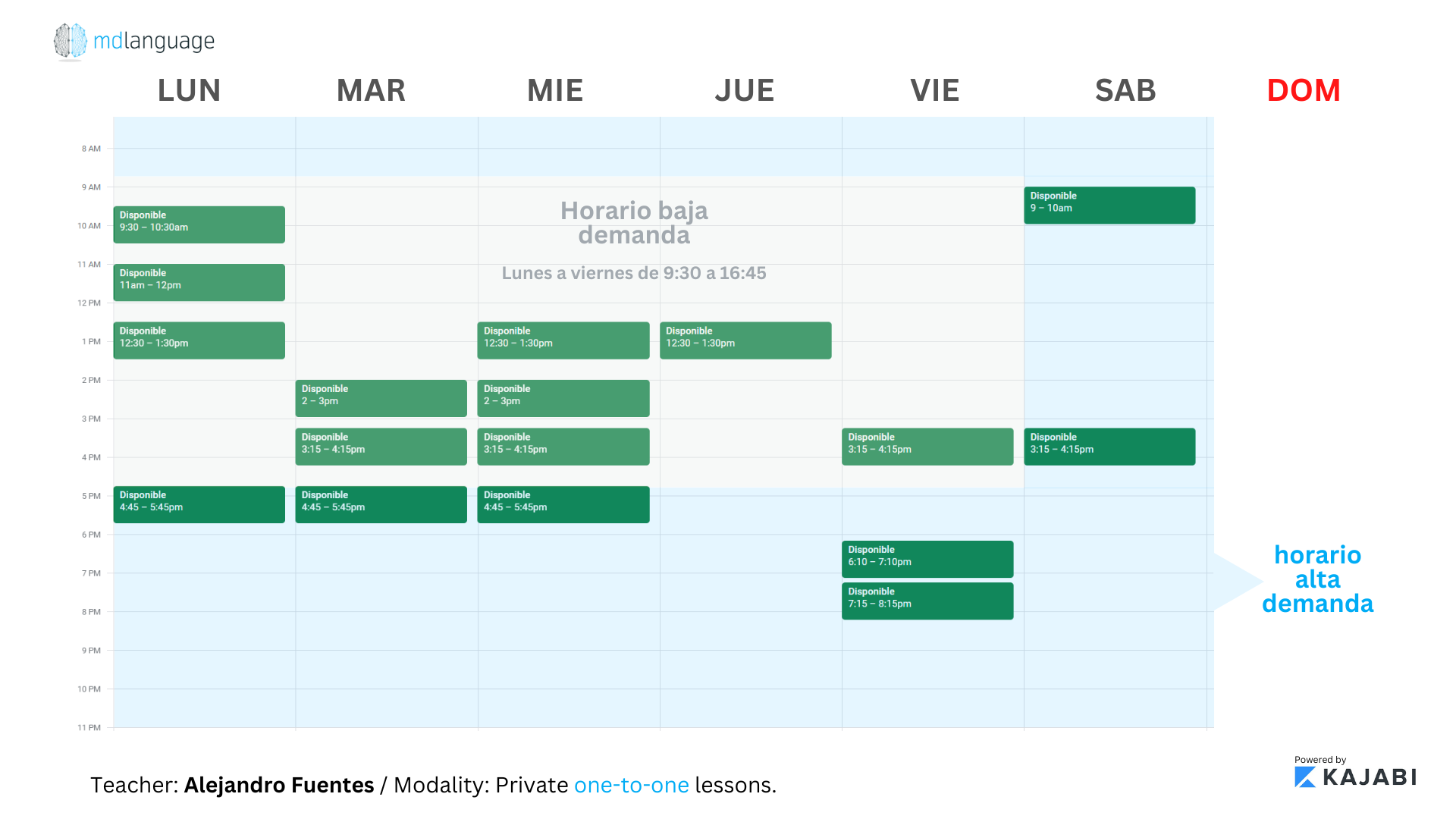
Task: Click the LUN day header
Action: tap(190, 90)
